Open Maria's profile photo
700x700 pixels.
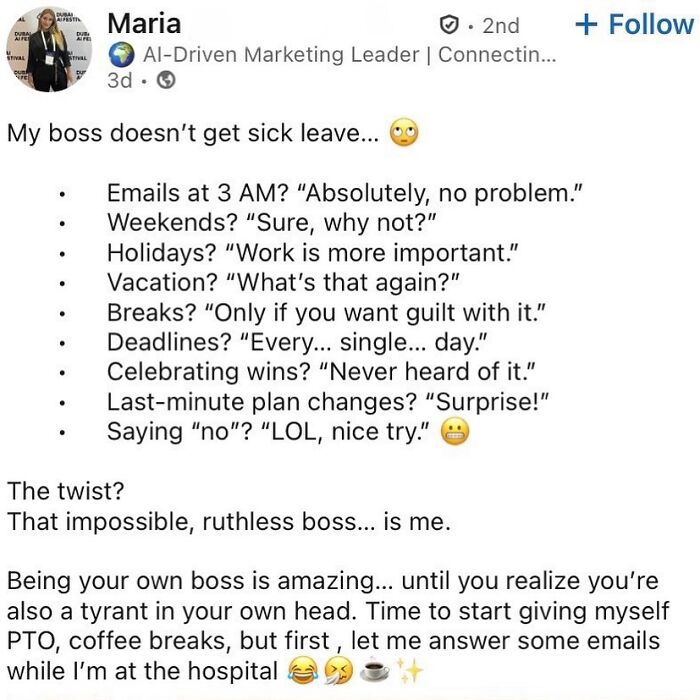click(49, 49)
